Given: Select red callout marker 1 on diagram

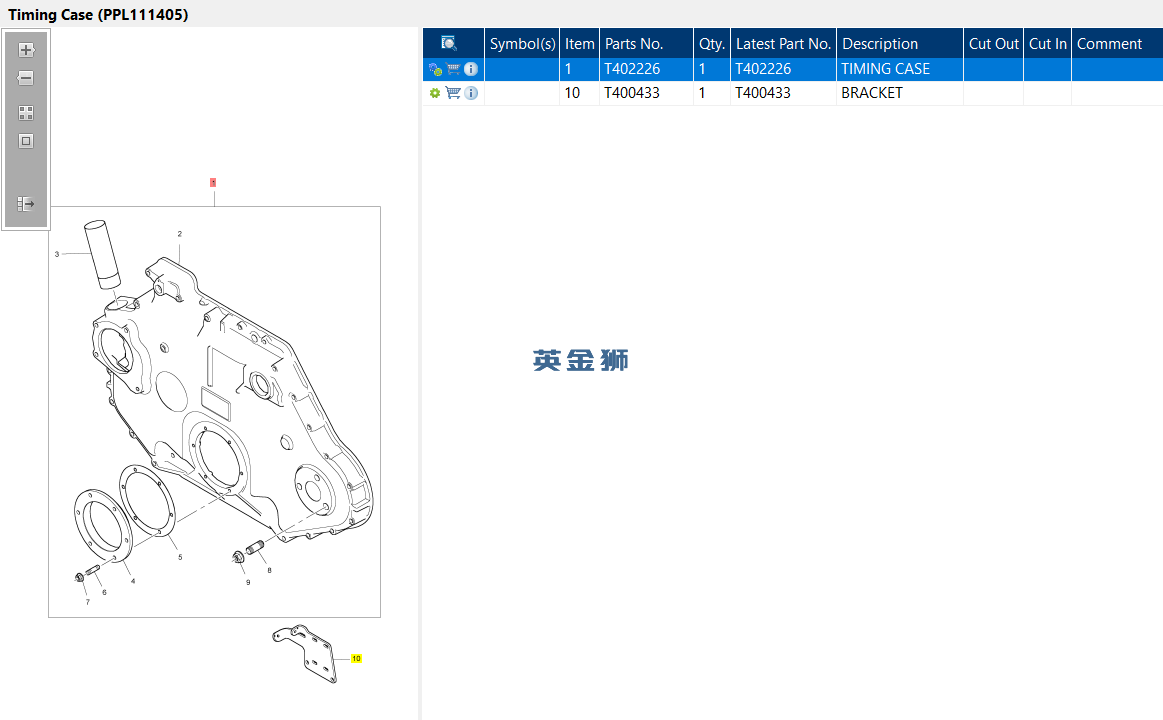Looking at the screenshot, I should pyautogui.click(x=213, y=182).
